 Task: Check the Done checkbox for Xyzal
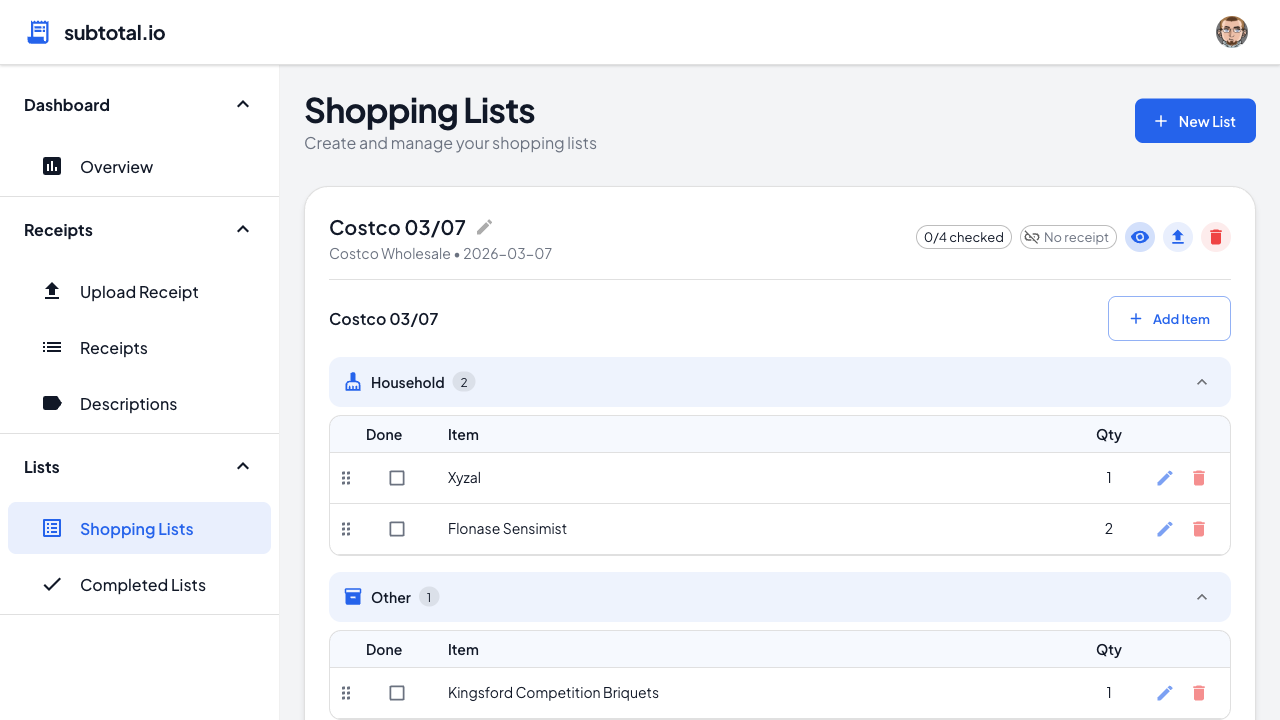click(x=397, y=478)
